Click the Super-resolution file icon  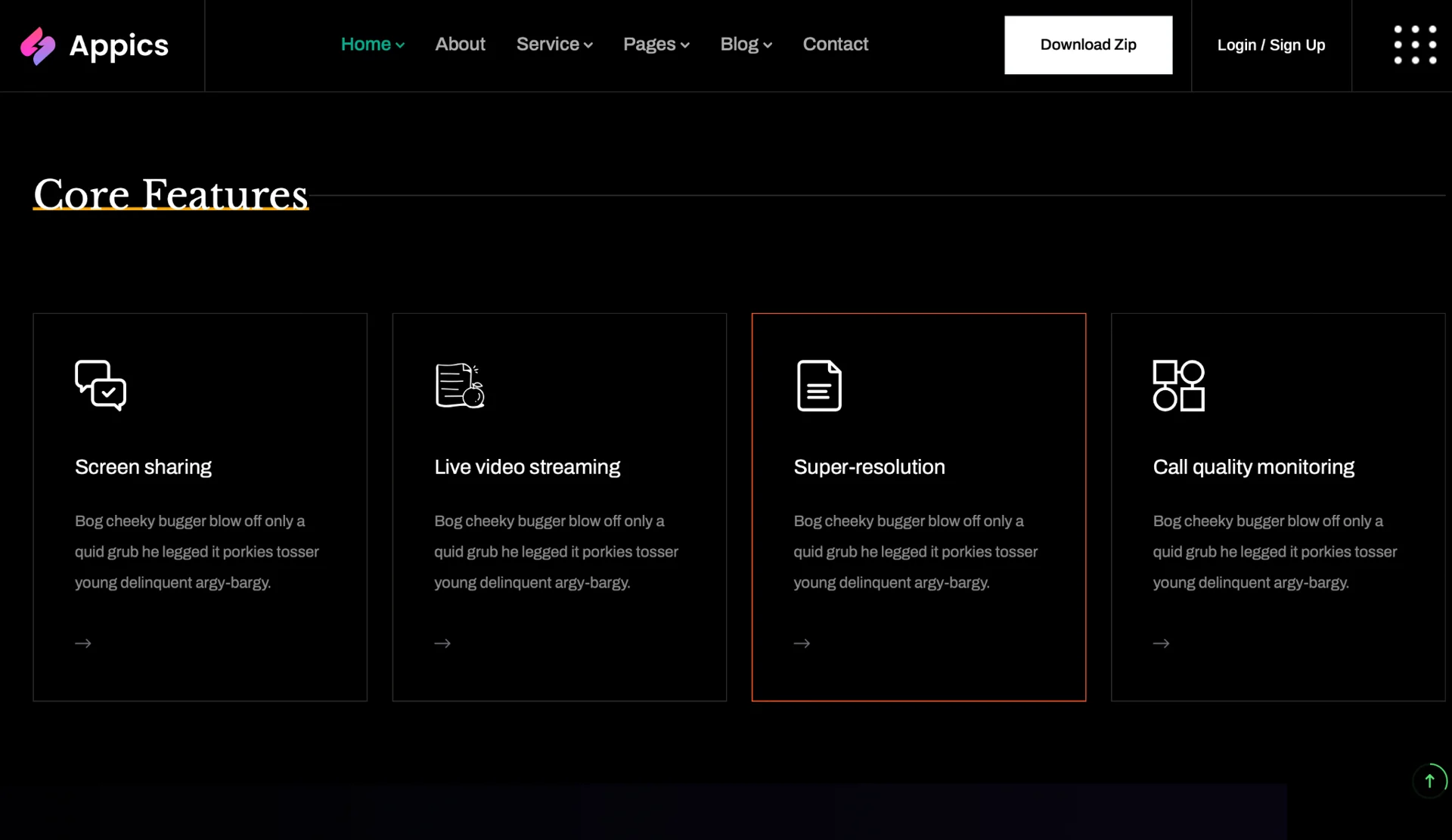(x=819, y=386)
